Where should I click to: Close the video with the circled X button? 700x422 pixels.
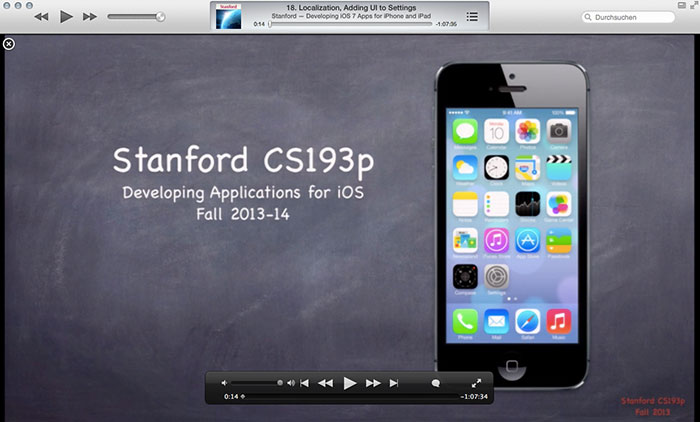pos(8,44)
